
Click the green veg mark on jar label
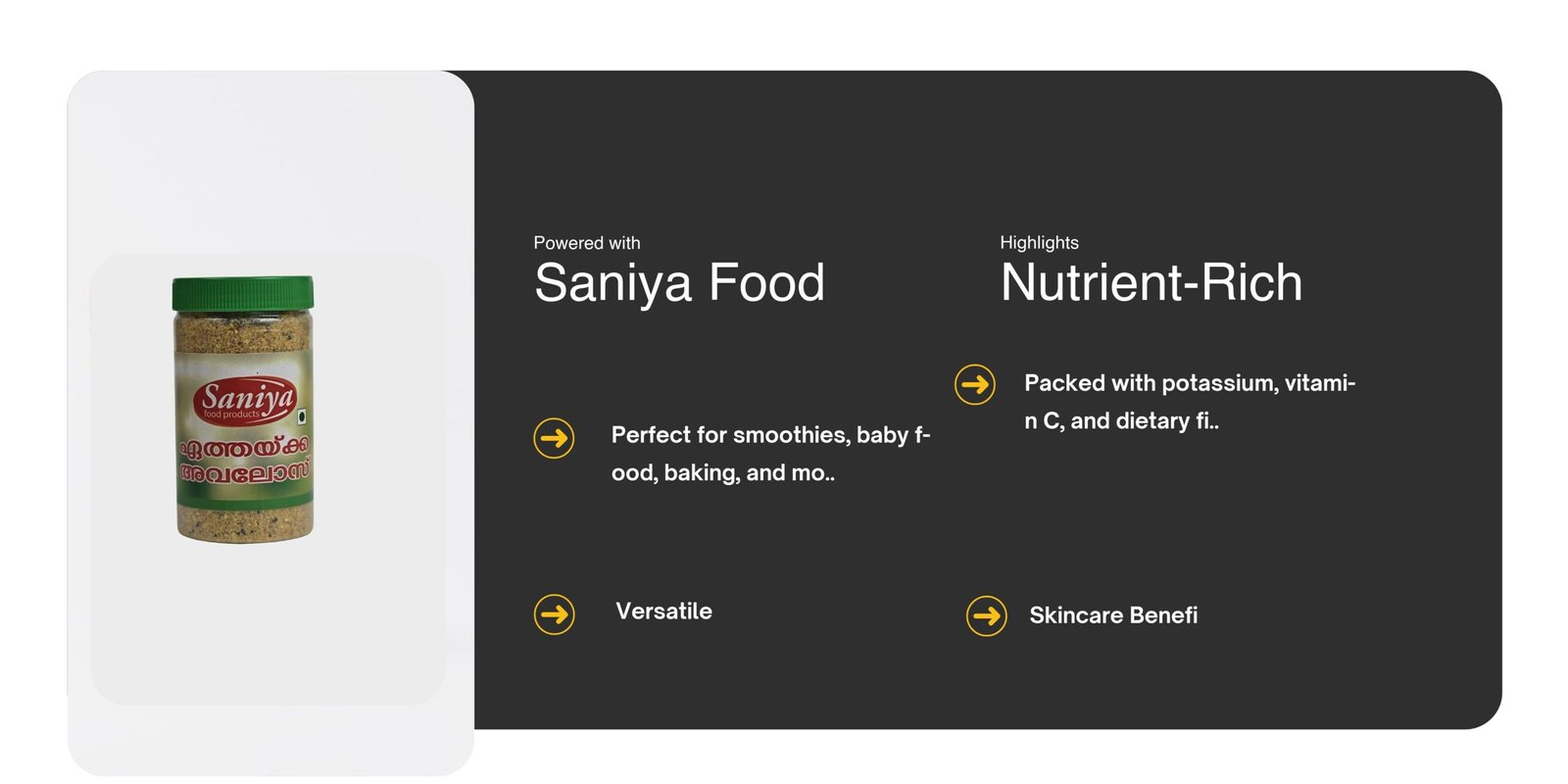click(x=304, y=415)
